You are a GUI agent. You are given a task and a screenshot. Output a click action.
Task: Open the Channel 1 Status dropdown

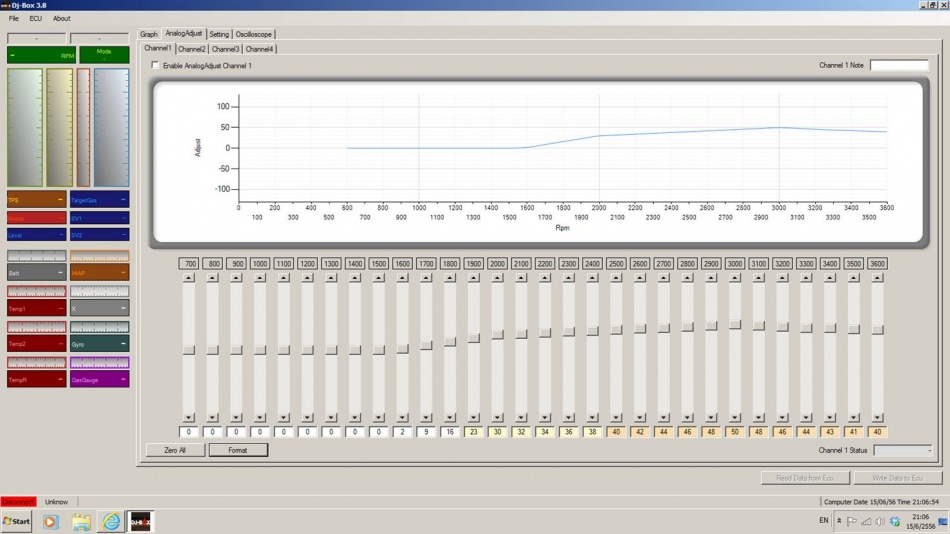pyautogui.click(x=903, y=450)
